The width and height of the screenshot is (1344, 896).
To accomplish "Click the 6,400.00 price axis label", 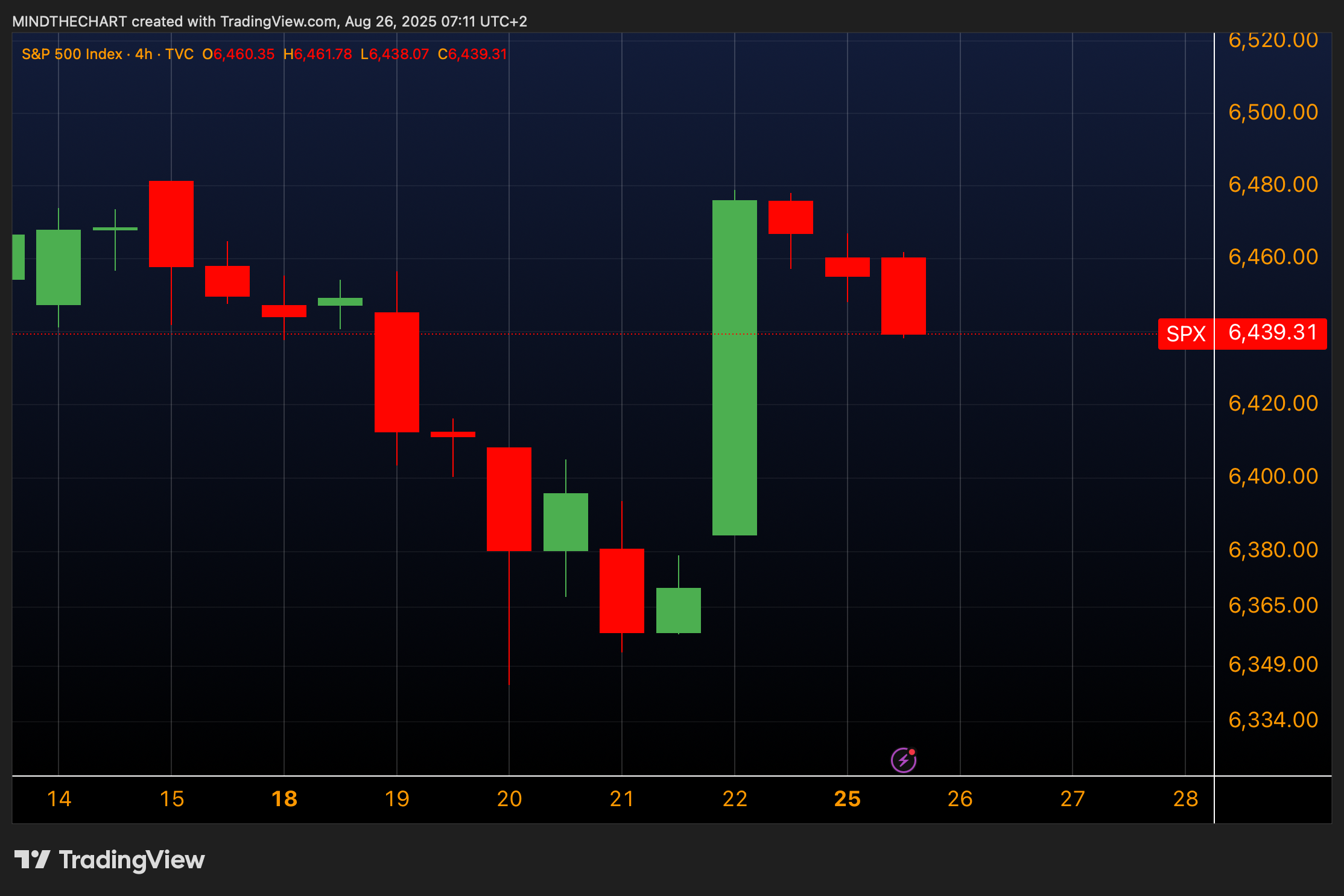I will point(1273,476).
